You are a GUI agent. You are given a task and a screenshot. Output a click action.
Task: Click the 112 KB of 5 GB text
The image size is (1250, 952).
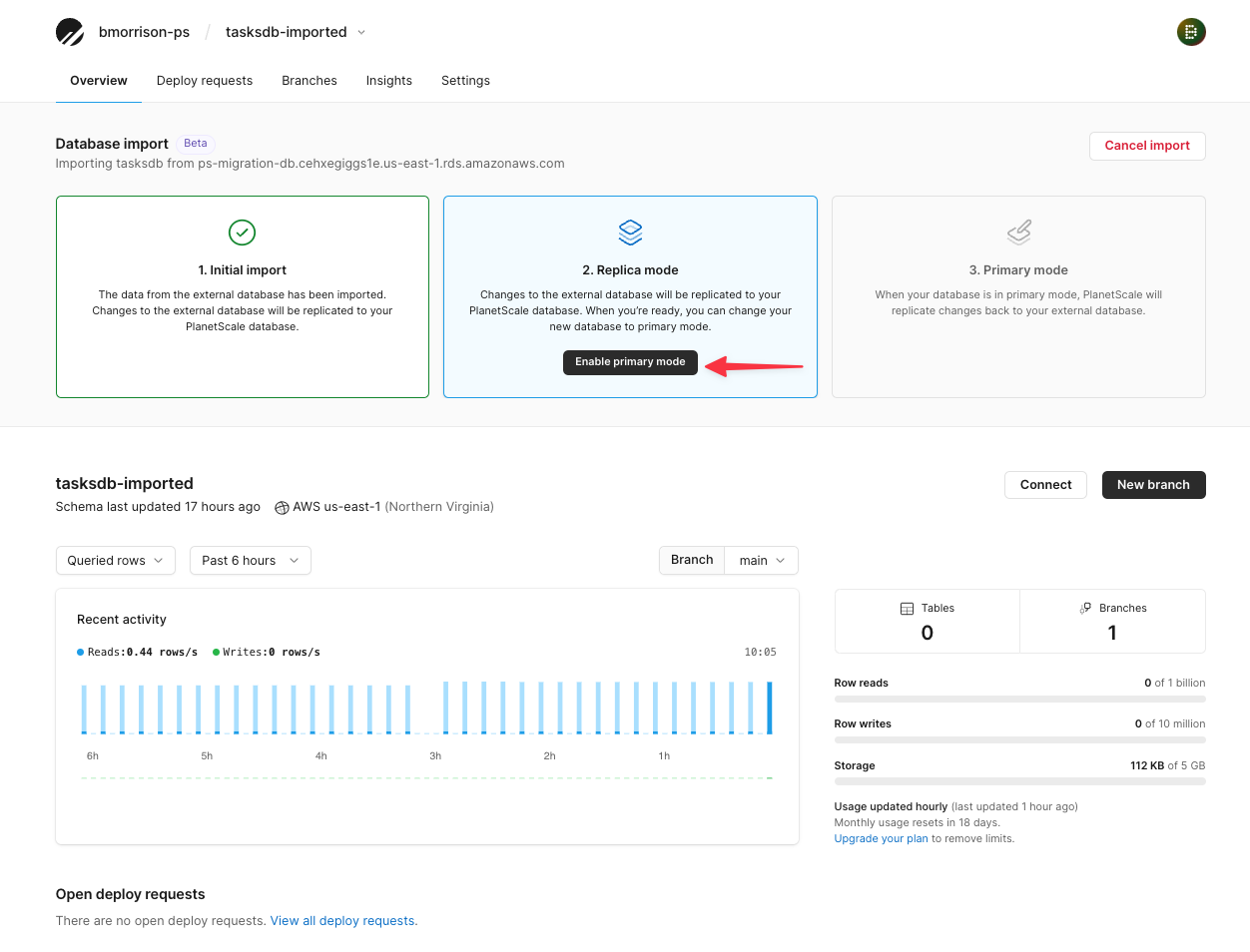[1167, 766]
